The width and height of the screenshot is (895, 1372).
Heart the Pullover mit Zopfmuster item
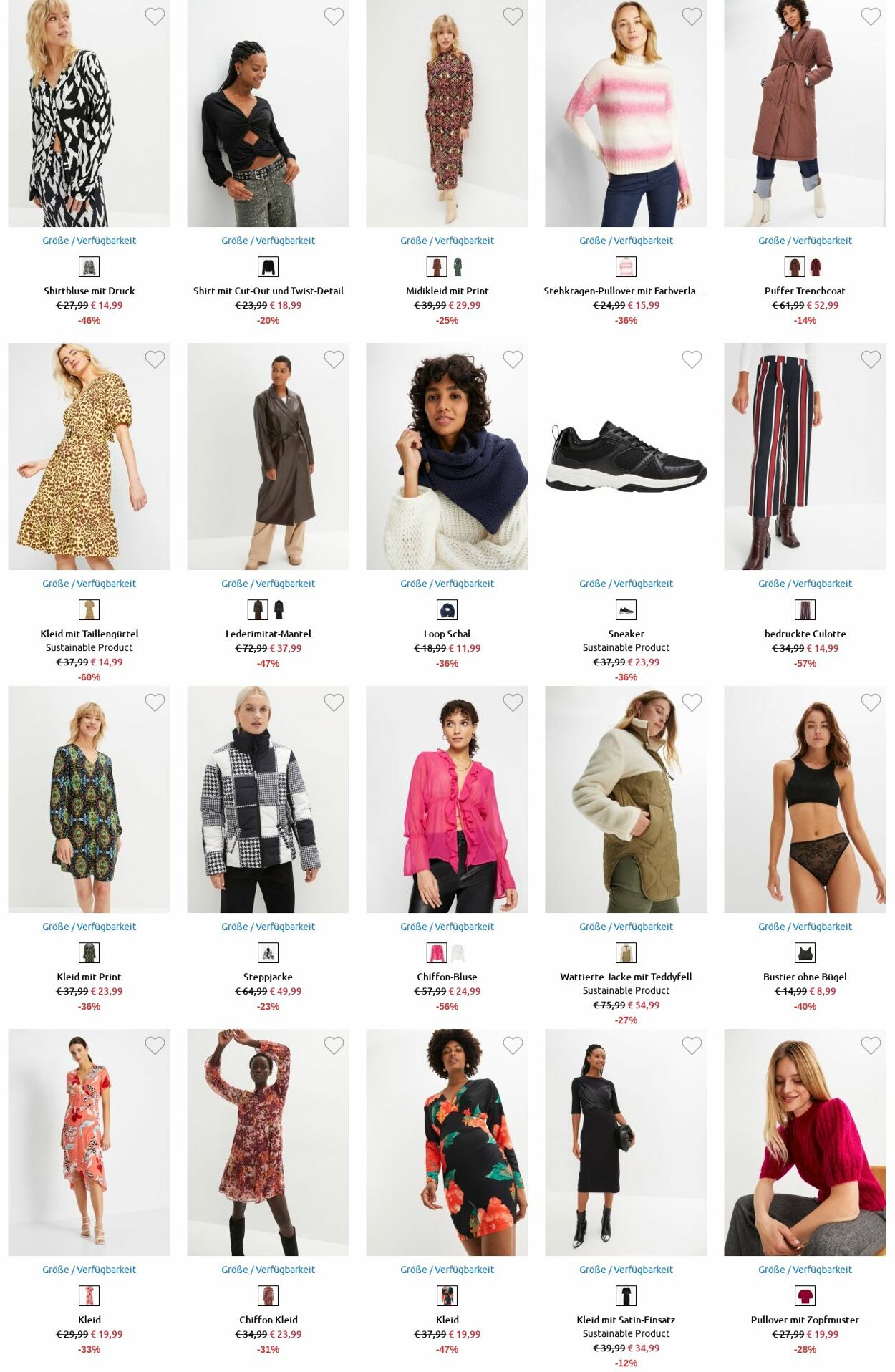(871, 1045)
